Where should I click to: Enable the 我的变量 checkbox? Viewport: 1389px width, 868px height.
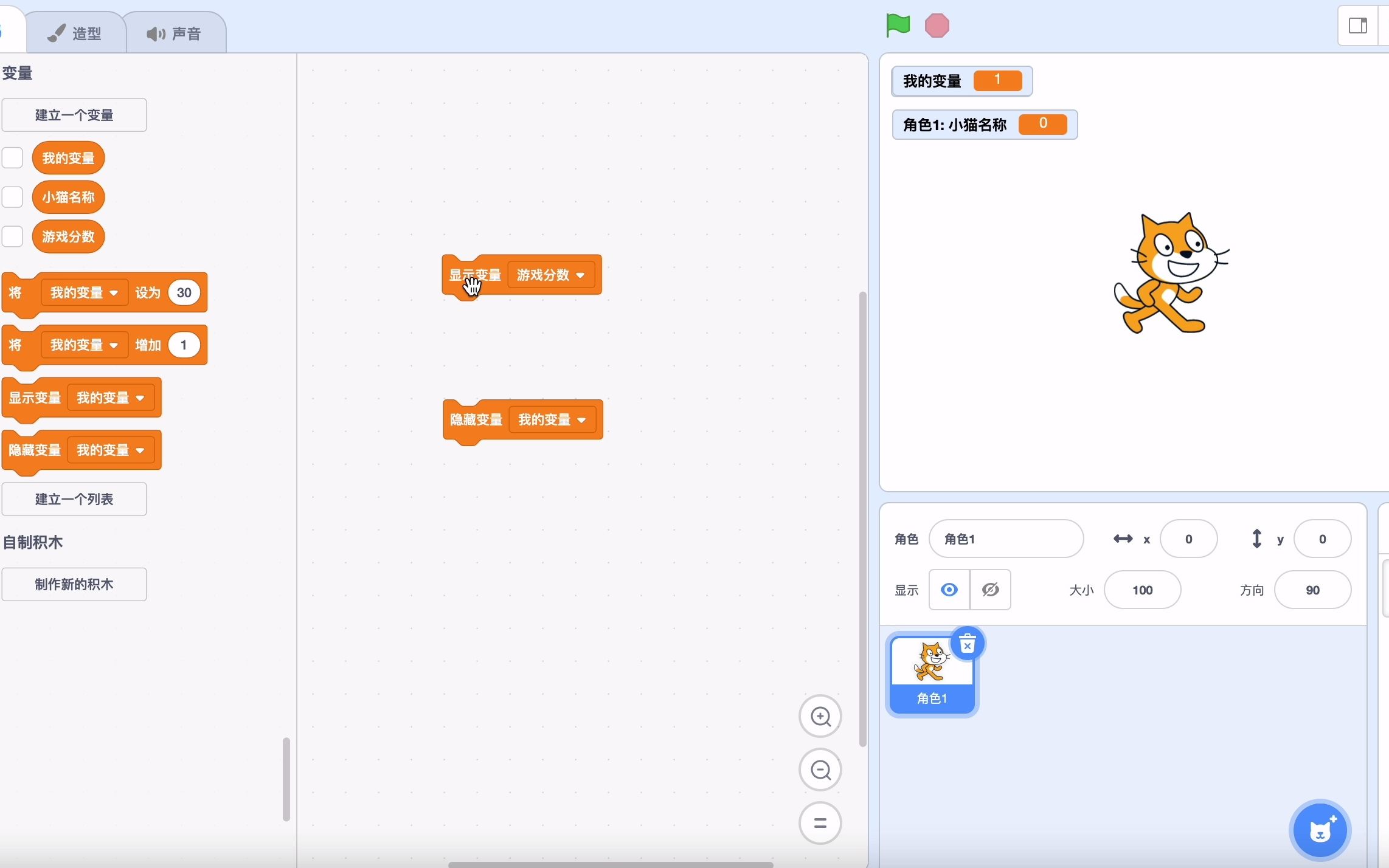[x=12, y=158]
